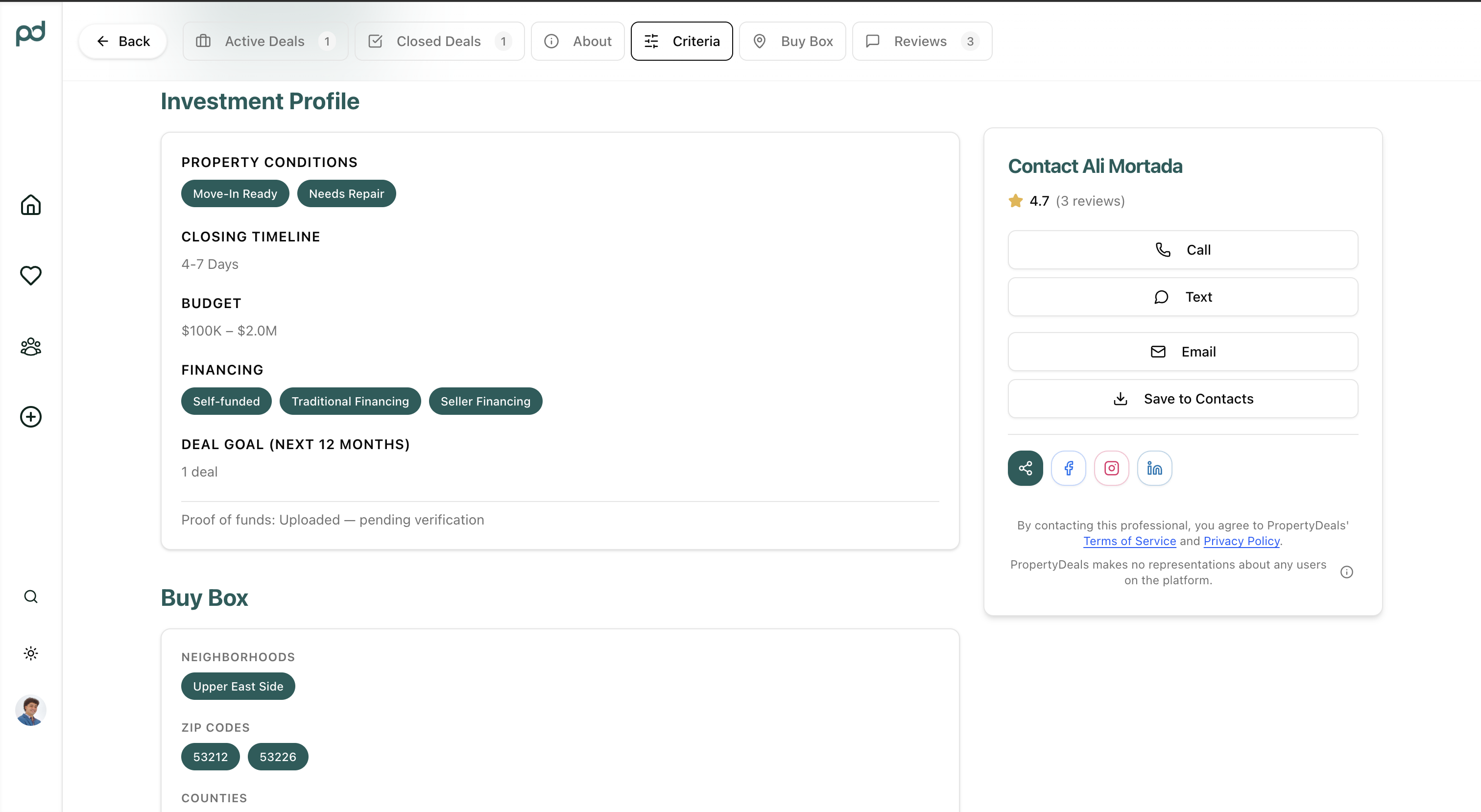Open the community people icon in sidebar
The image size is (1481, 812).
(30, 346)
